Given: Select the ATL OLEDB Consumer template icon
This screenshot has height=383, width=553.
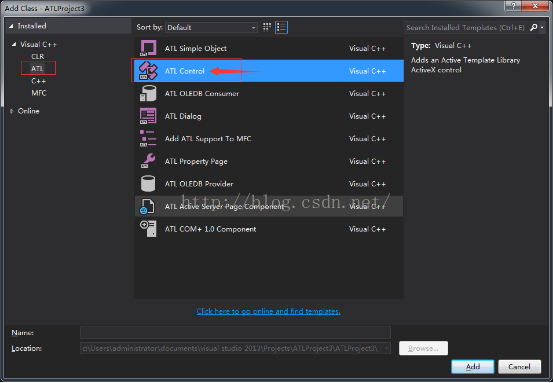Looking at the screenshot, I should tap(148, 93).
